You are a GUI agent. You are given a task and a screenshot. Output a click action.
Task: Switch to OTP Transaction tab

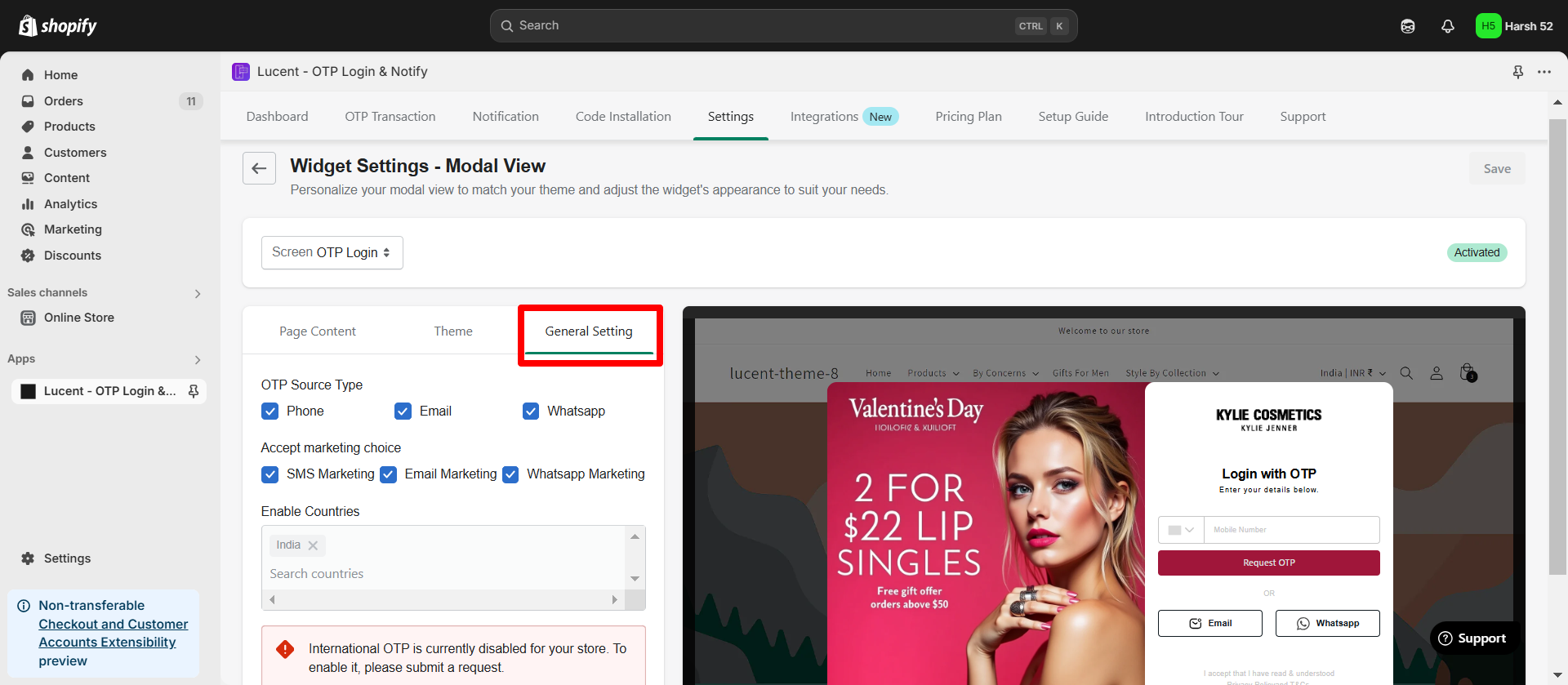[x=390, y=117]
